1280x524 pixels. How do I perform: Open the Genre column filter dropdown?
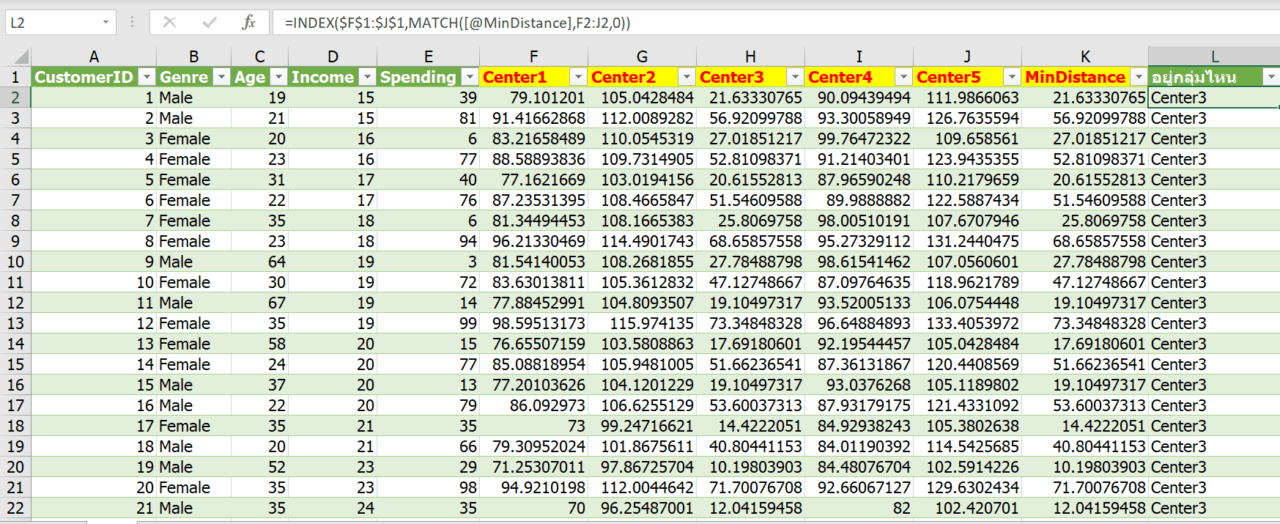pyautogui.click(x=220, y=77)
